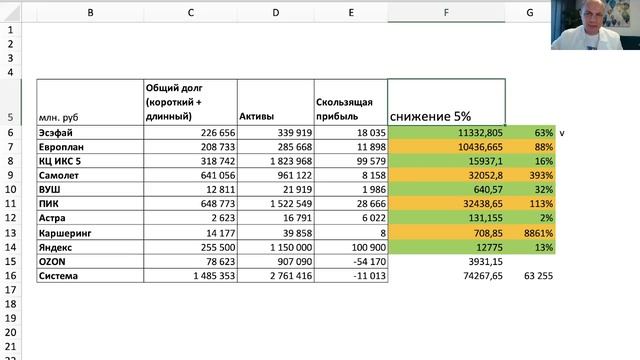Click the 'Европлан' company cell

click(90, 147)
